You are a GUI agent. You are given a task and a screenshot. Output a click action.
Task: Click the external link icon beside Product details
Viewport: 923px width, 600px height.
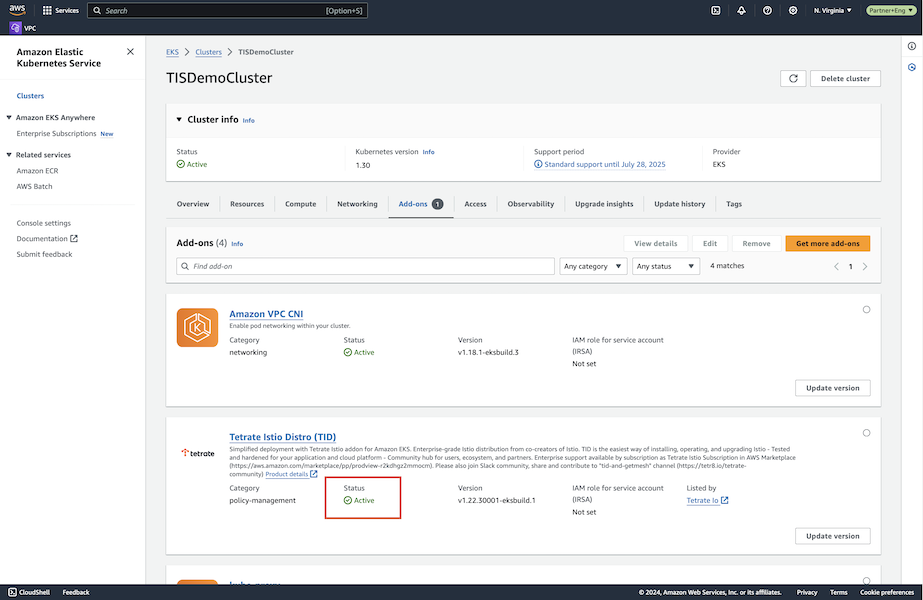click(x=314, y=473)
